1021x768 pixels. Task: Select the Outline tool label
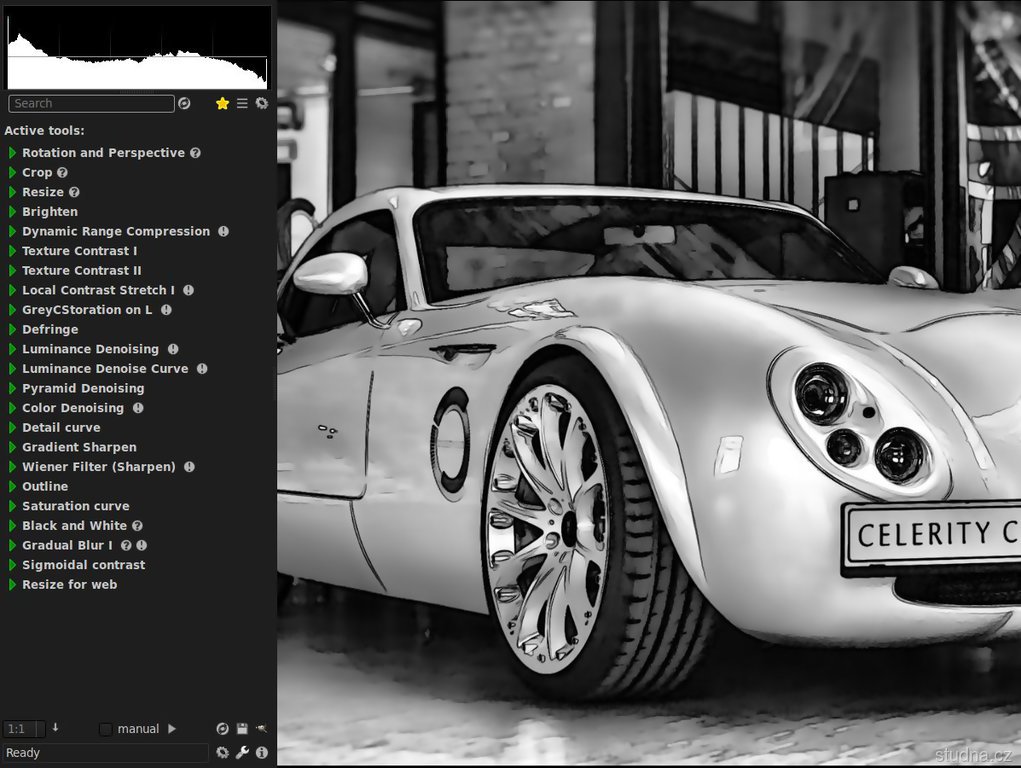point(45,487)
